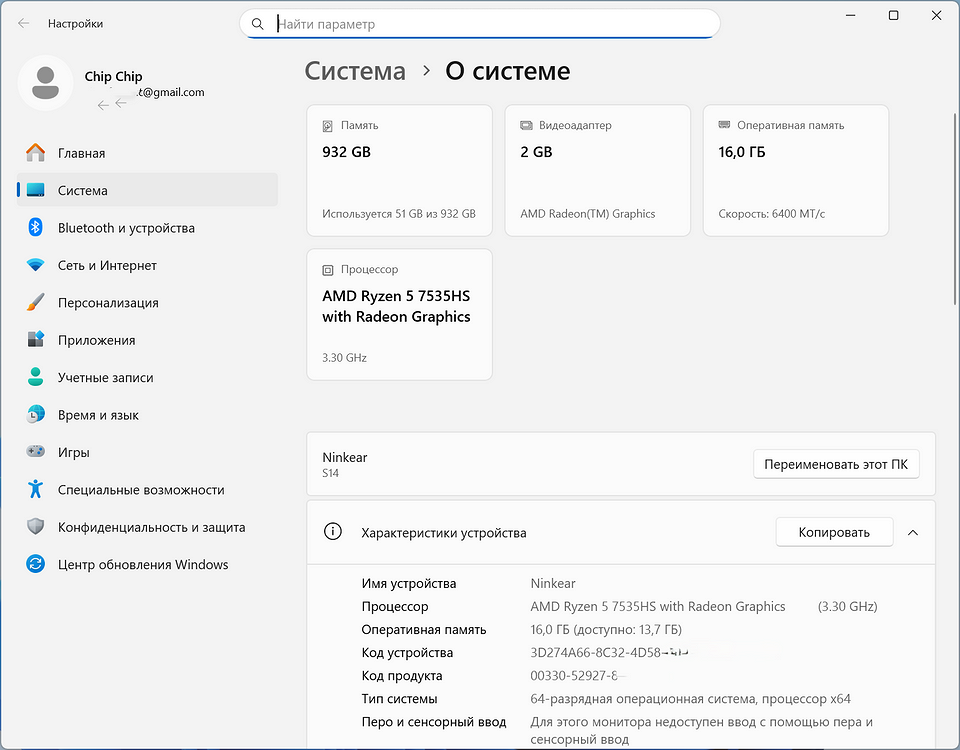
Task: Click the Найти параметр search field
Action: [480, 24]
